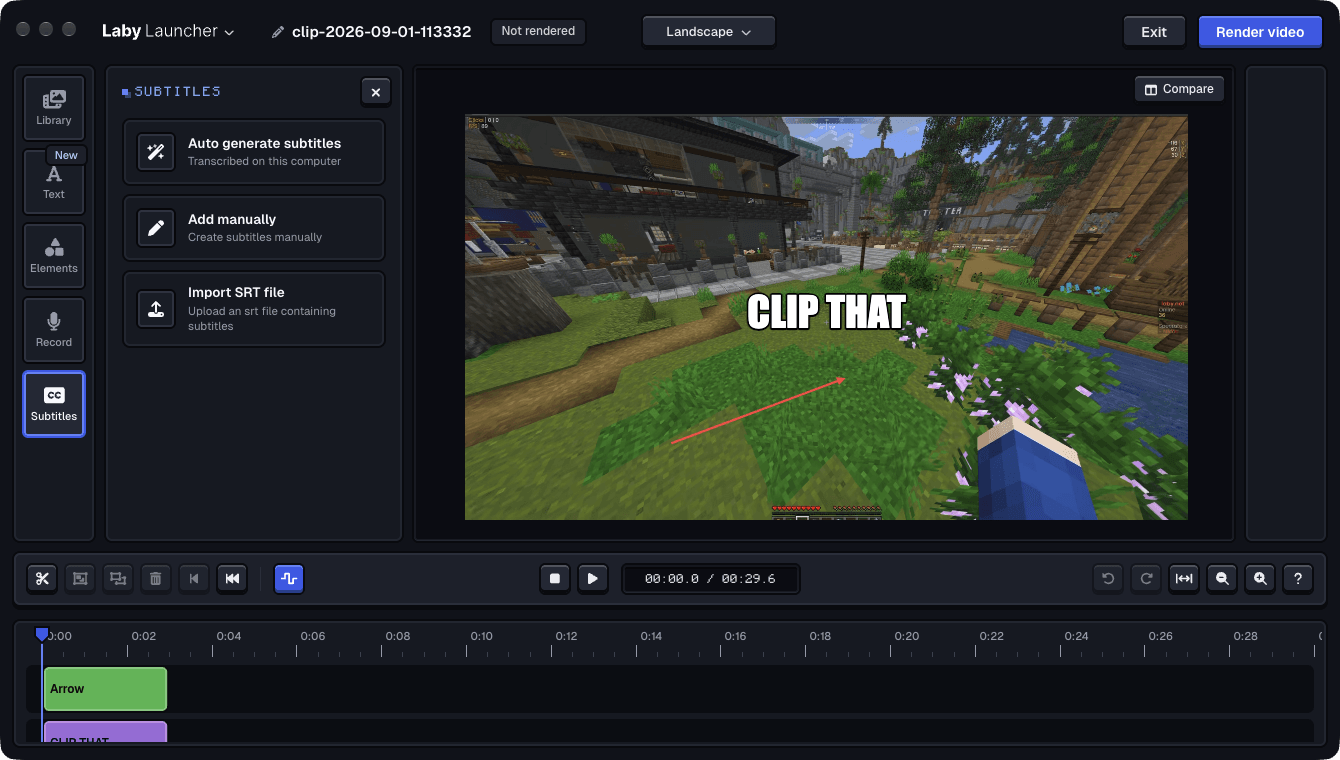Click the pencil rename icon beside clip name

tap(278, 32)
